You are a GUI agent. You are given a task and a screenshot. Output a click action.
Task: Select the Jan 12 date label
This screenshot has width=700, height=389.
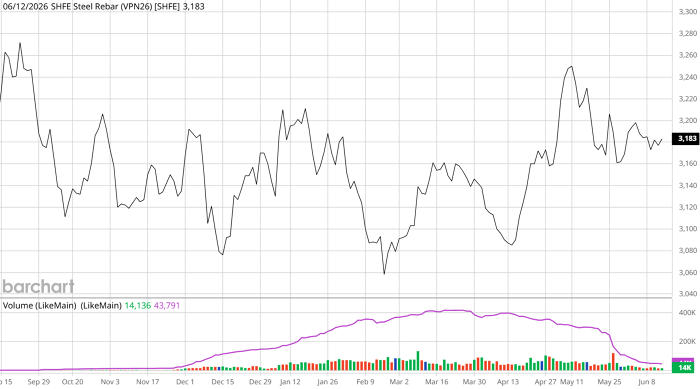point(290,382)
